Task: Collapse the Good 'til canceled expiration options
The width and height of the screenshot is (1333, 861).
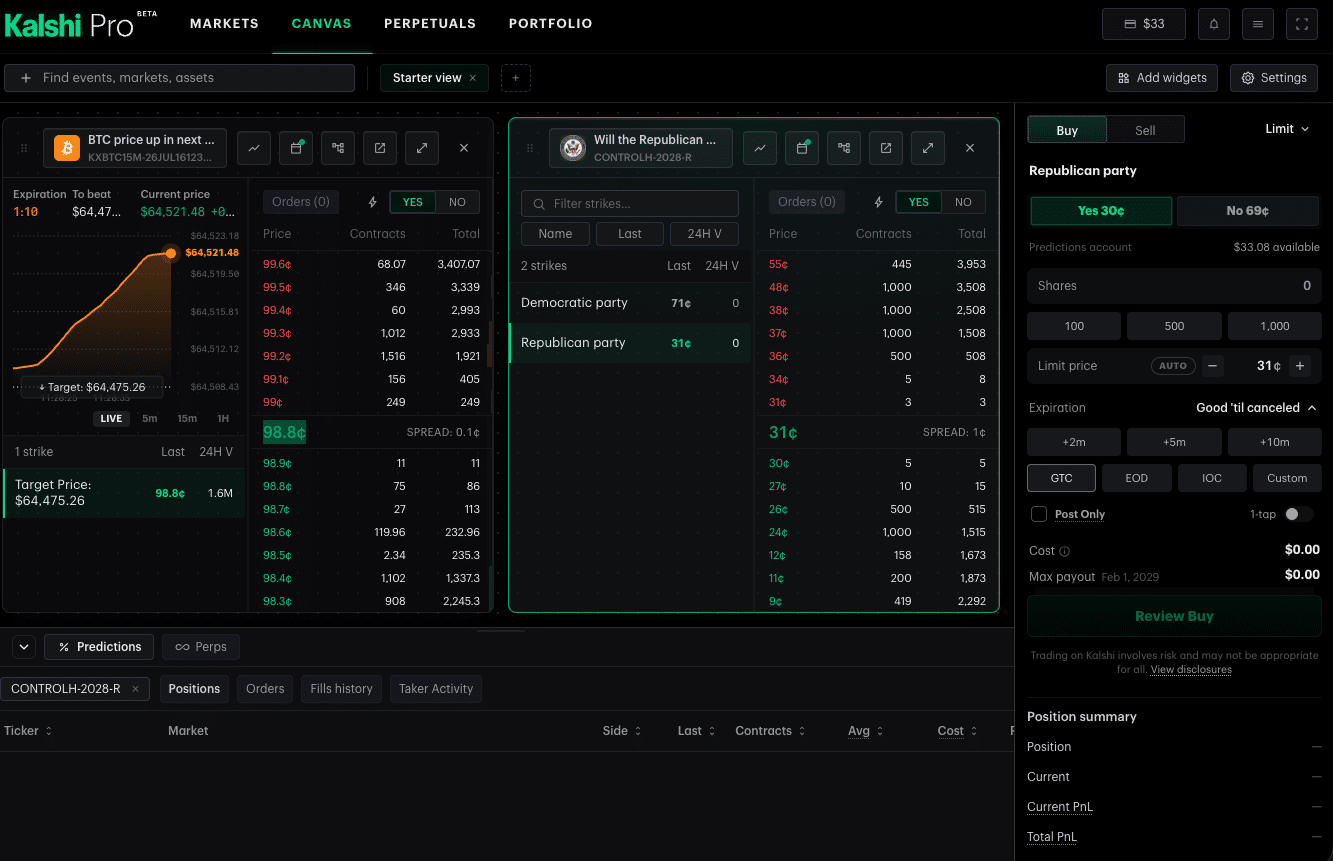Action: [x=1256, y=408]
